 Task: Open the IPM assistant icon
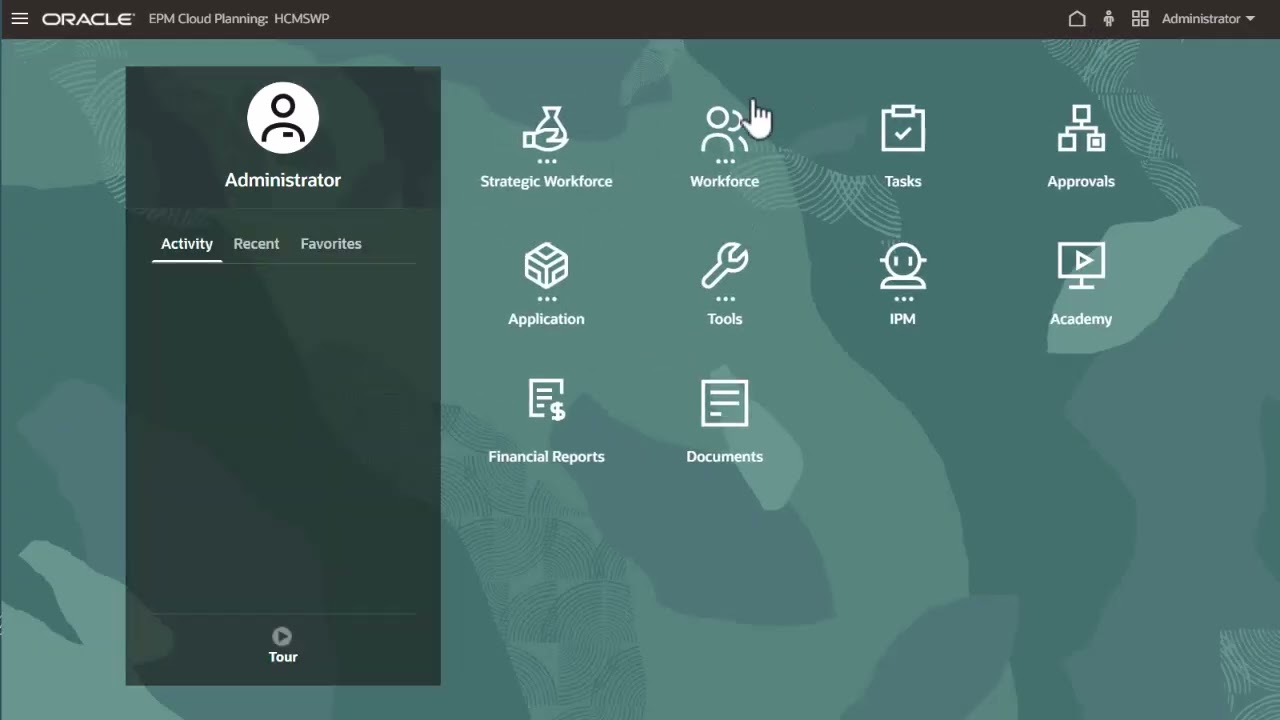point(903,266)
